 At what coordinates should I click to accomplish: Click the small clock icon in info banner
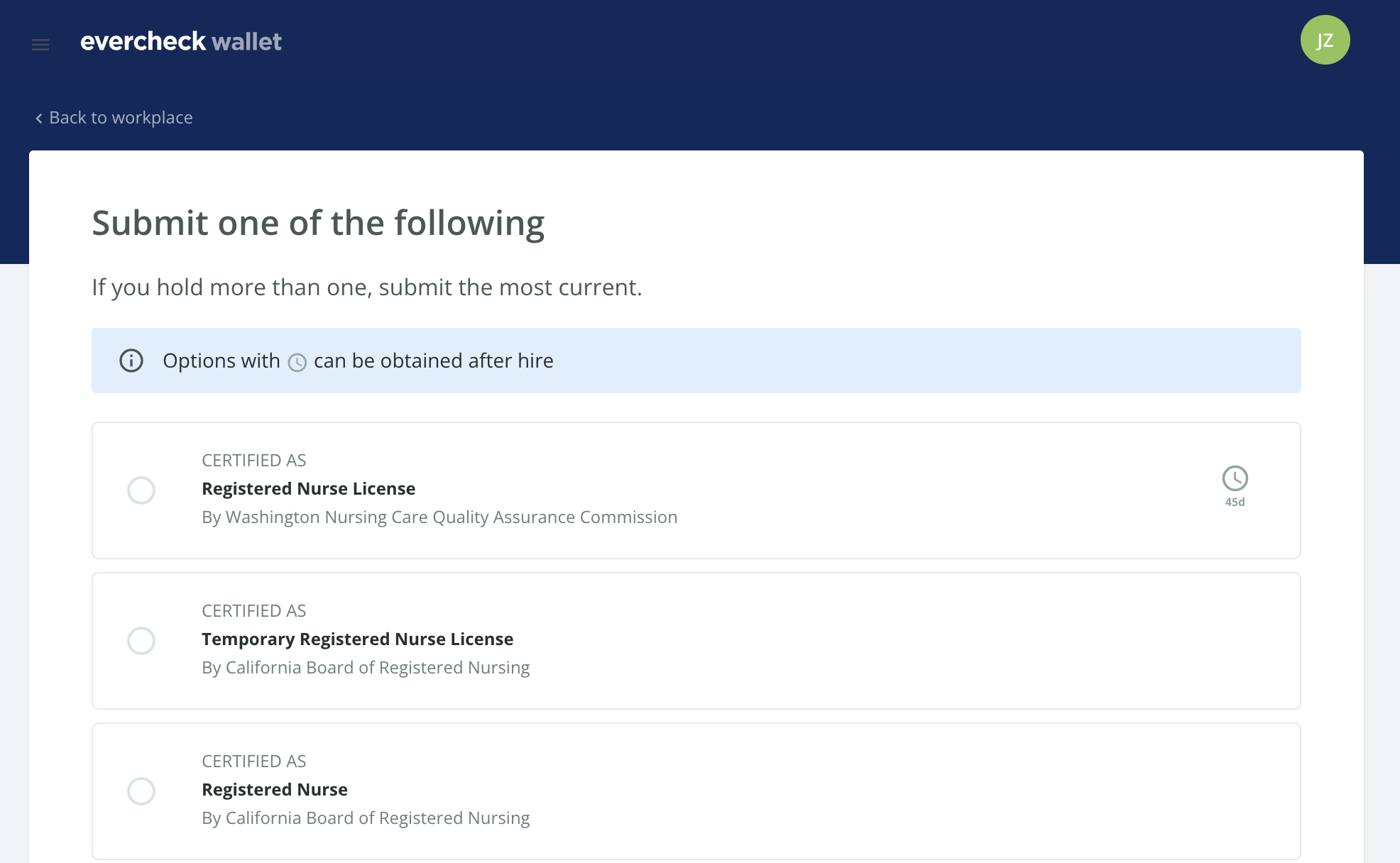(x=297, y=362)
